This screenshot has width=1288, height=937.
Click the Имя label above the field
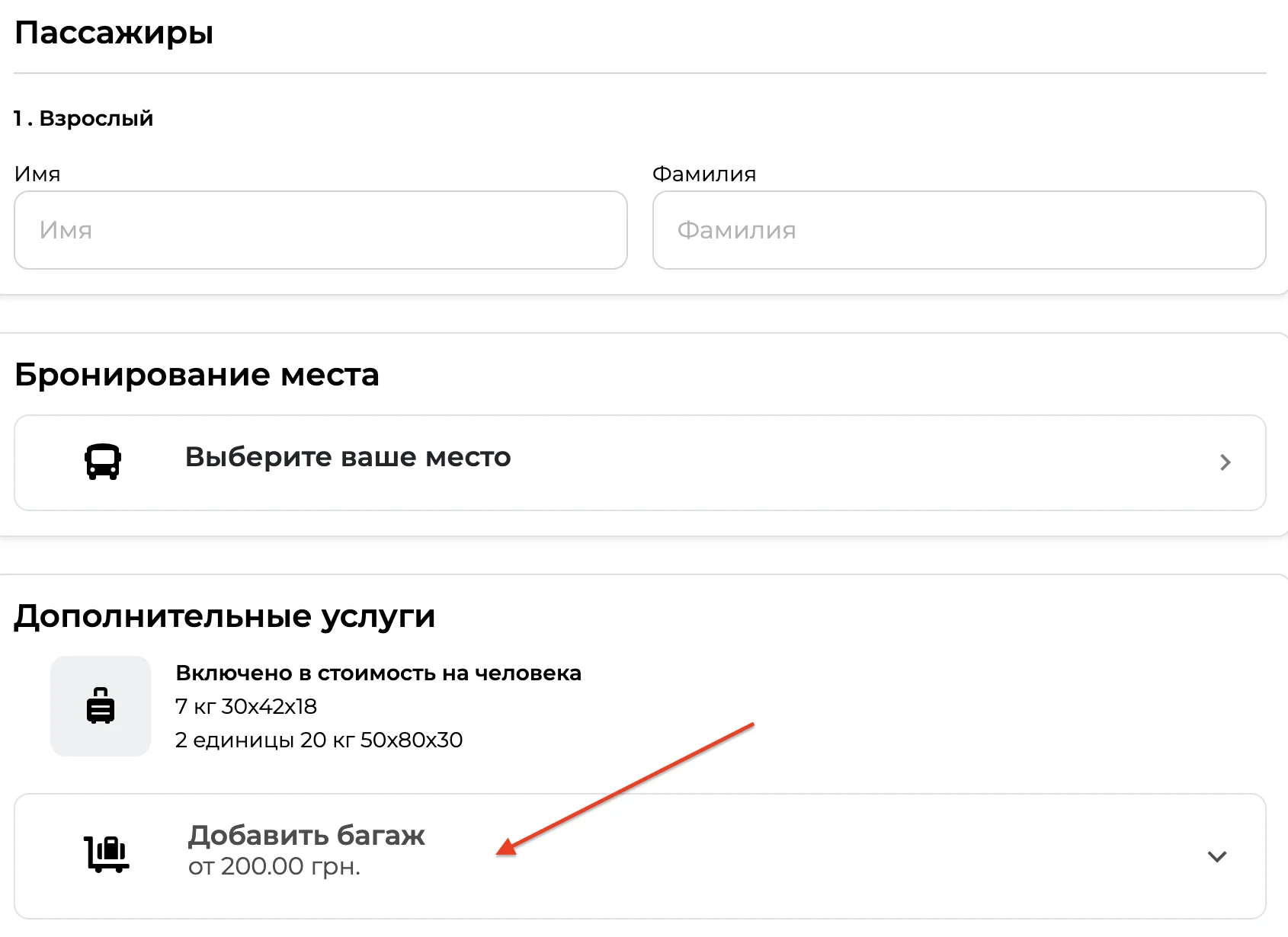(37, 174)
